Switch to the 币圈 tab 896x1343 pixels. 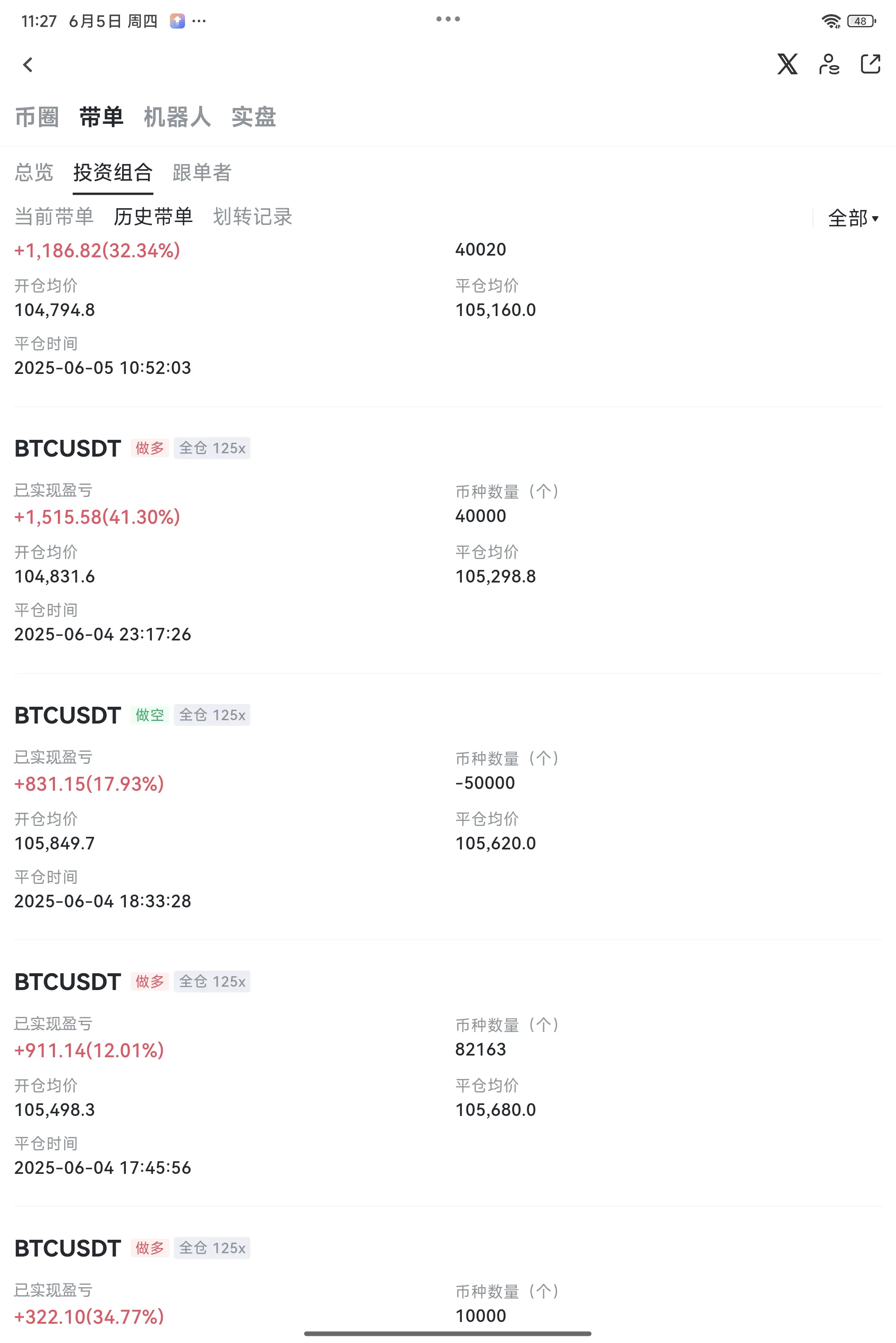tap(36, 117)
